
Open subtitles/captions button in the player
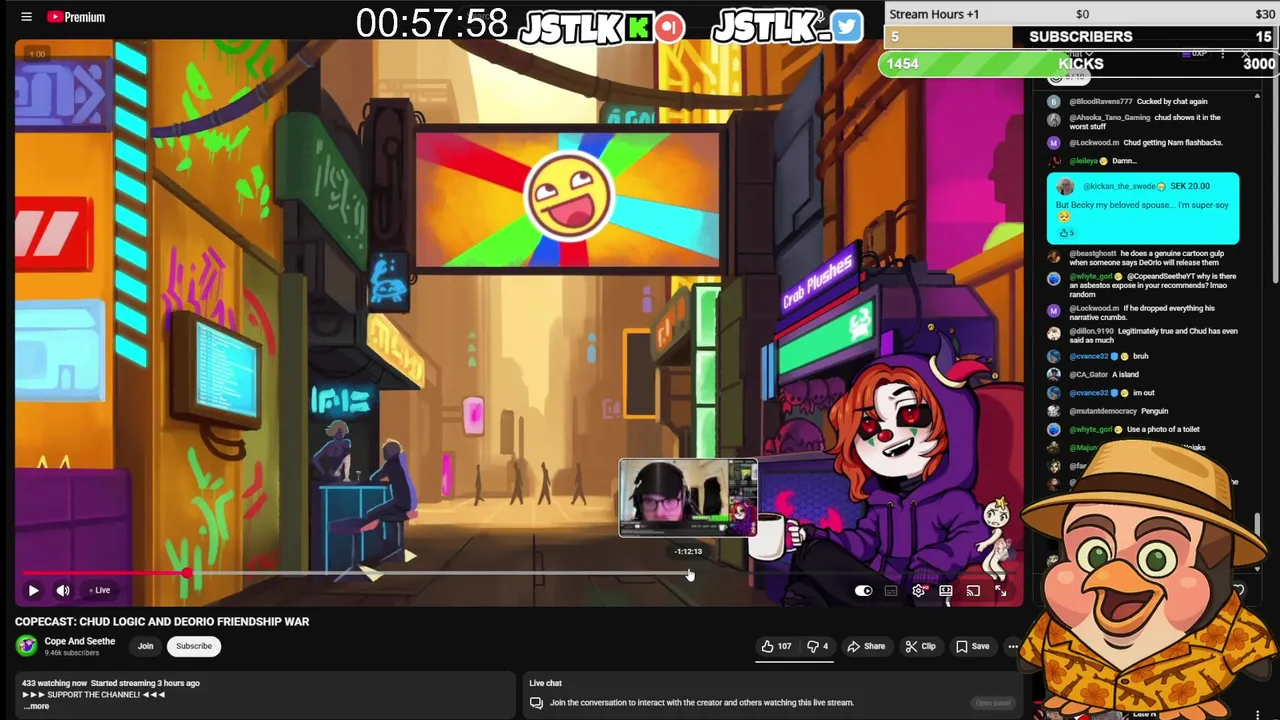(x=891, y=590)
